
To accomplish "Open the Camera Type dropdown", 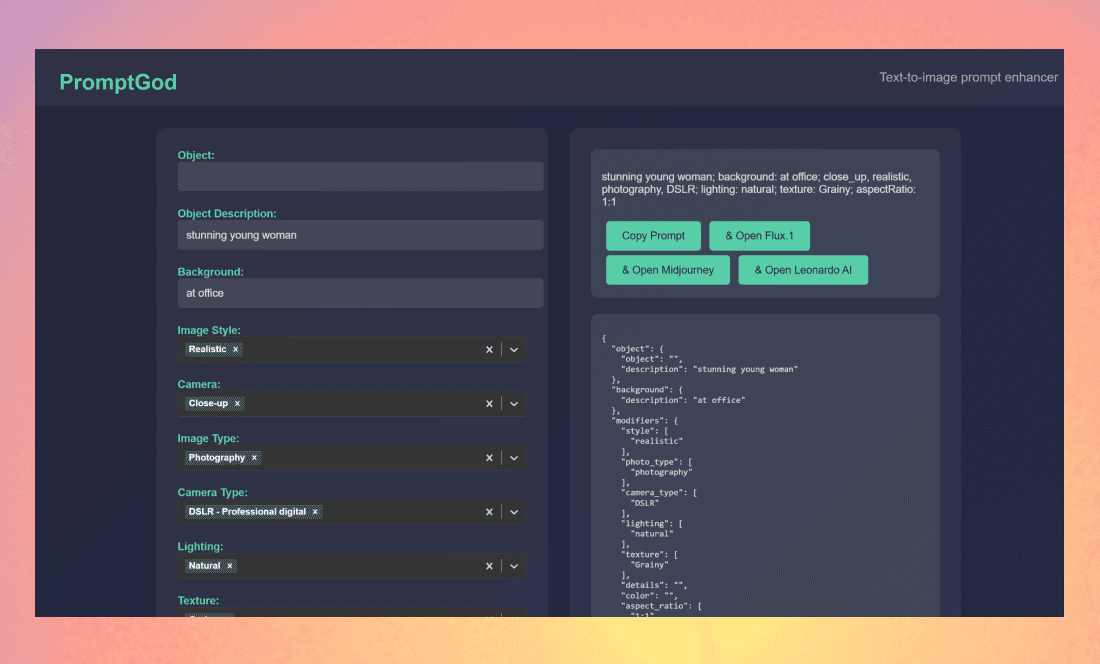I will tap(514, 512).
